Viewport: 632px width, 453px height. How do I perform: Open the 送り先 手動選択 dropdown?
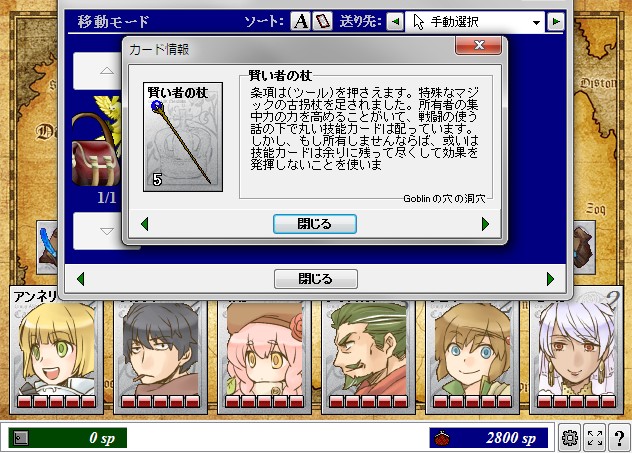[475, 21]
